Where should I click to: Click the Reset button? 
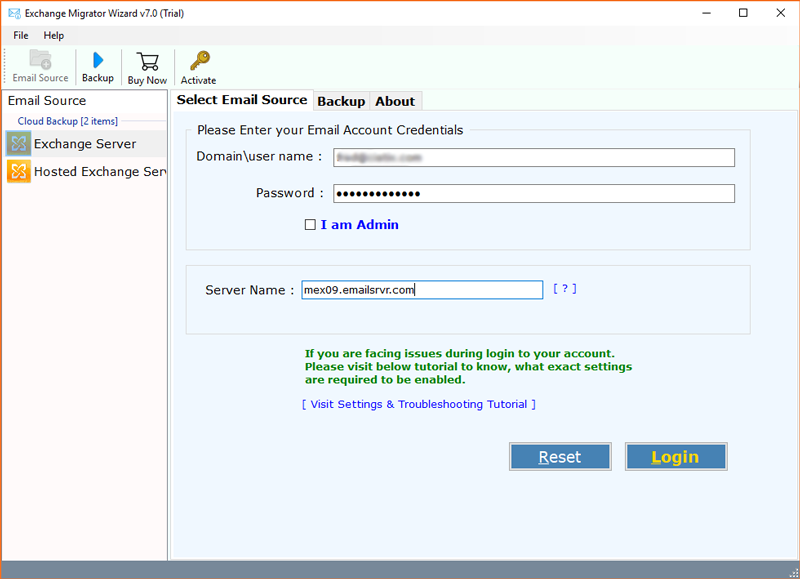[560, 457]
